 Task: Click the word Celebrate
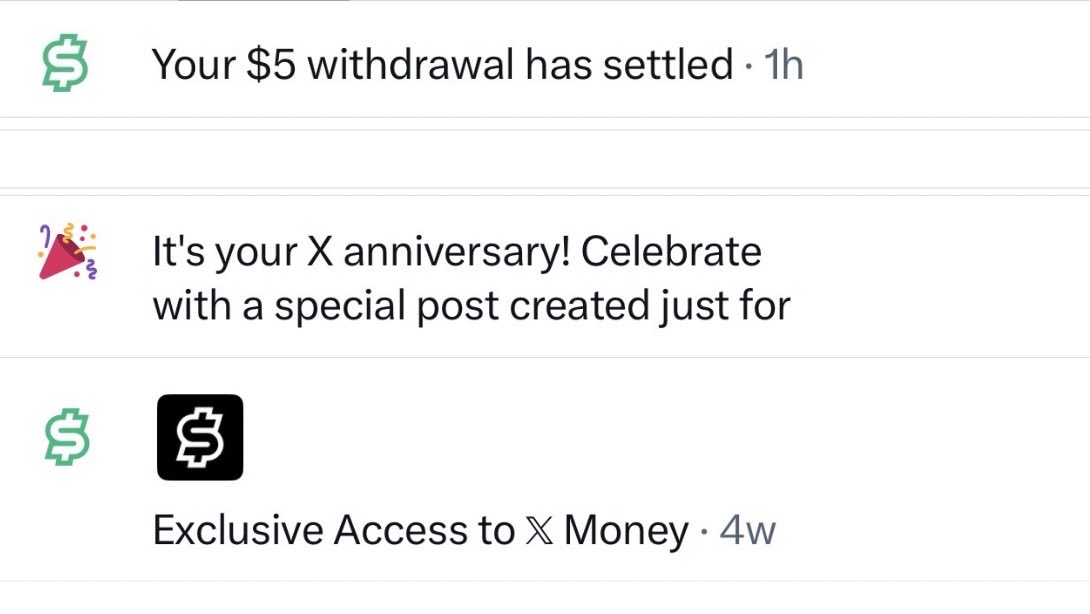point(671,251)
